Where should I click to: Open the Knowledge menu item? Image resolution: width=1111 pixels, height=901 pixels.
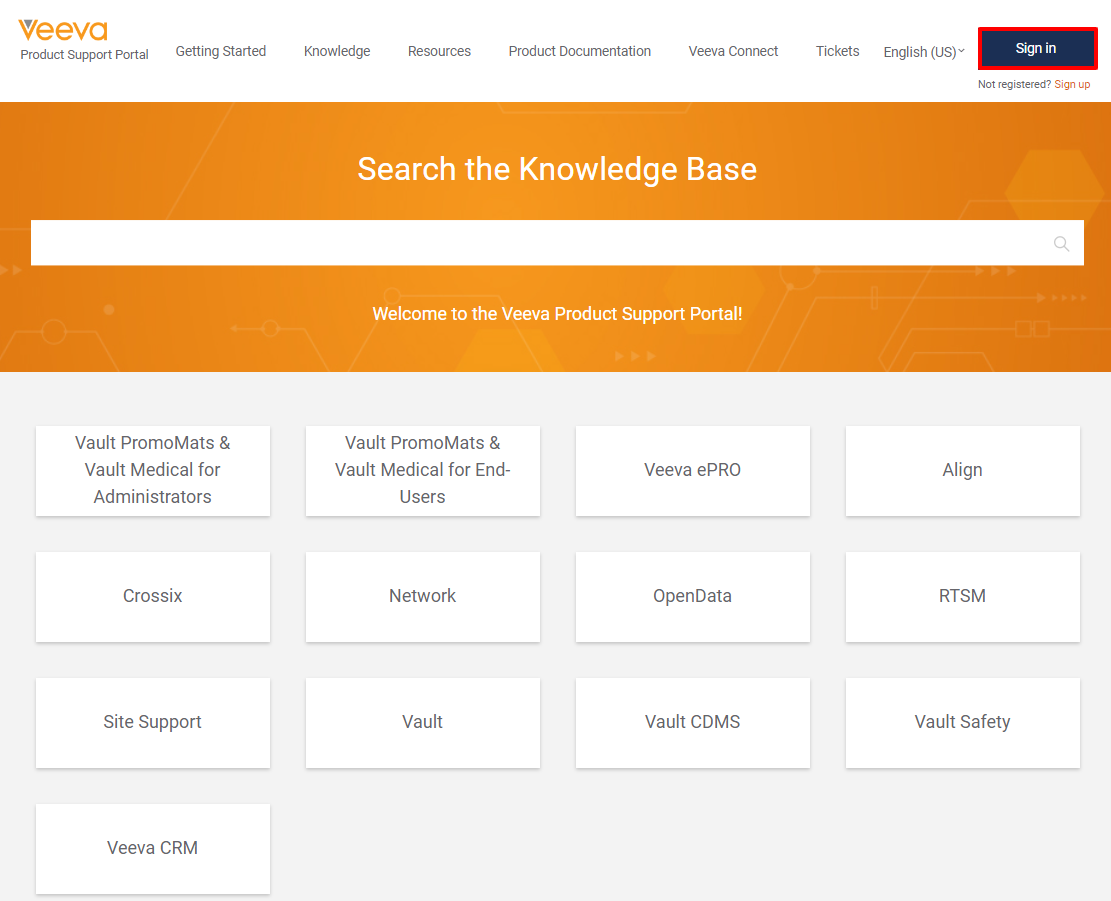337,51
